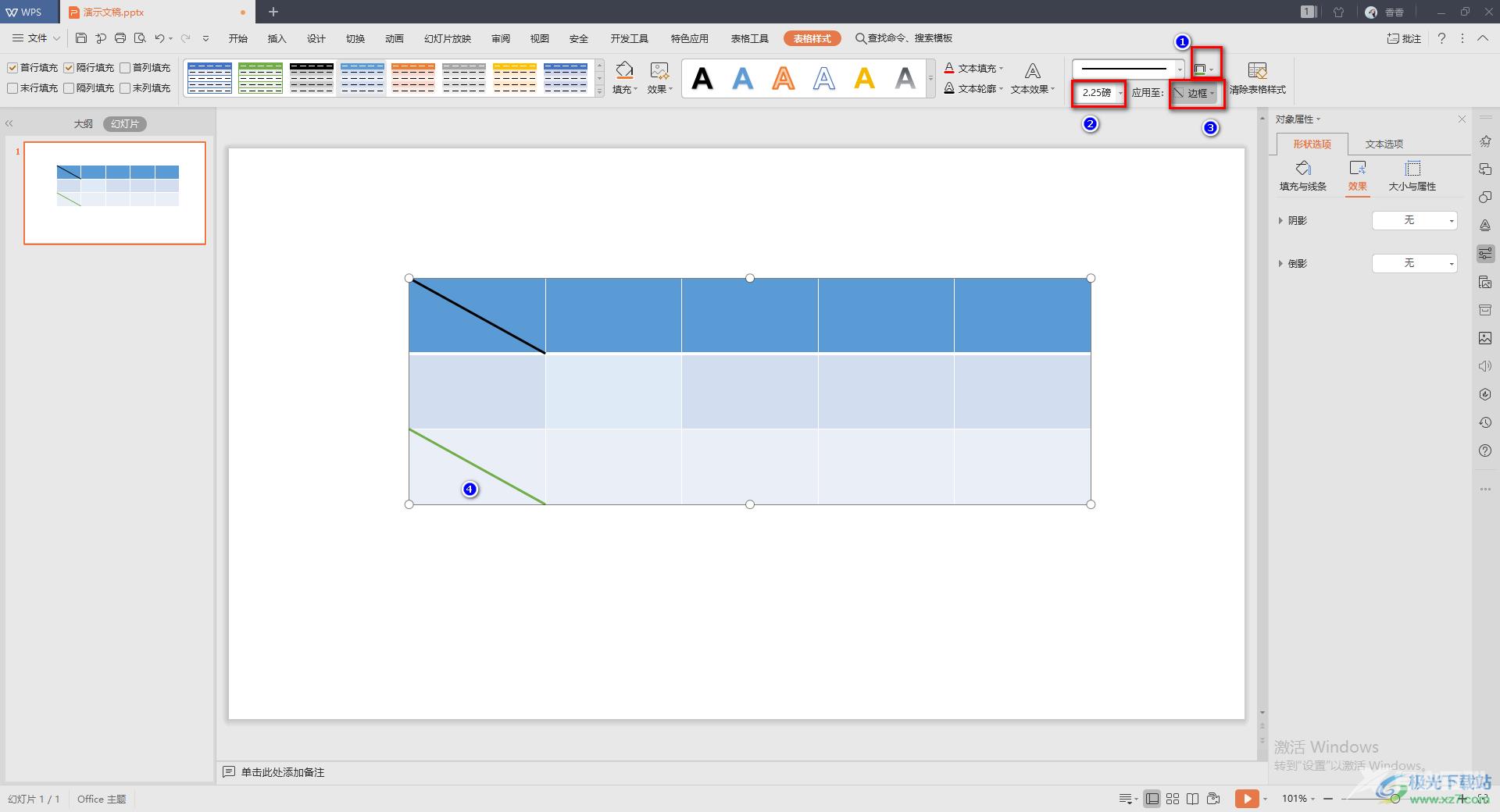
Task: Open the table Fill (填充) bucket tool
Action: click(624, 77)
